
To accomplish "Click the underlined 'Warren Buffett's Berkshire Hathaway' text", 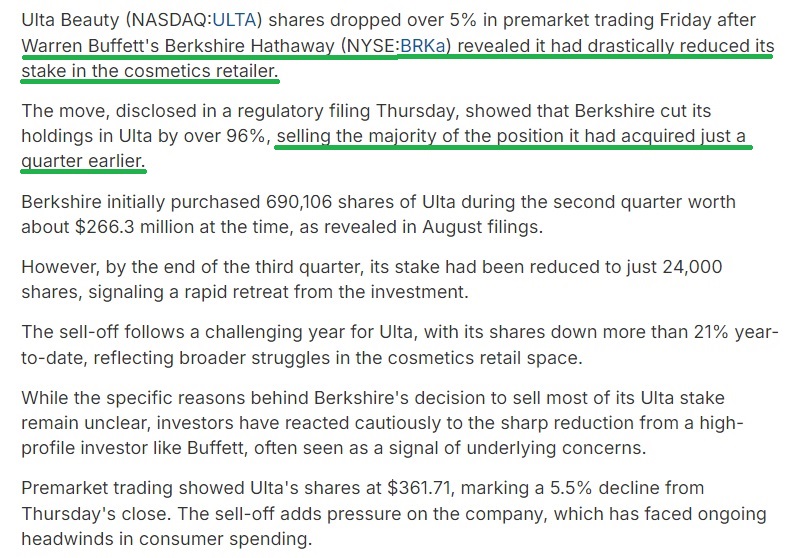I will (x=178, y=46).
